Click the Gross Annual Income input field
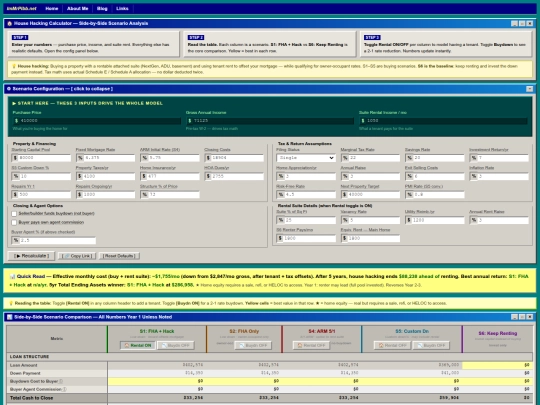Viewport: 540px width, 405px height. point(270,121)
